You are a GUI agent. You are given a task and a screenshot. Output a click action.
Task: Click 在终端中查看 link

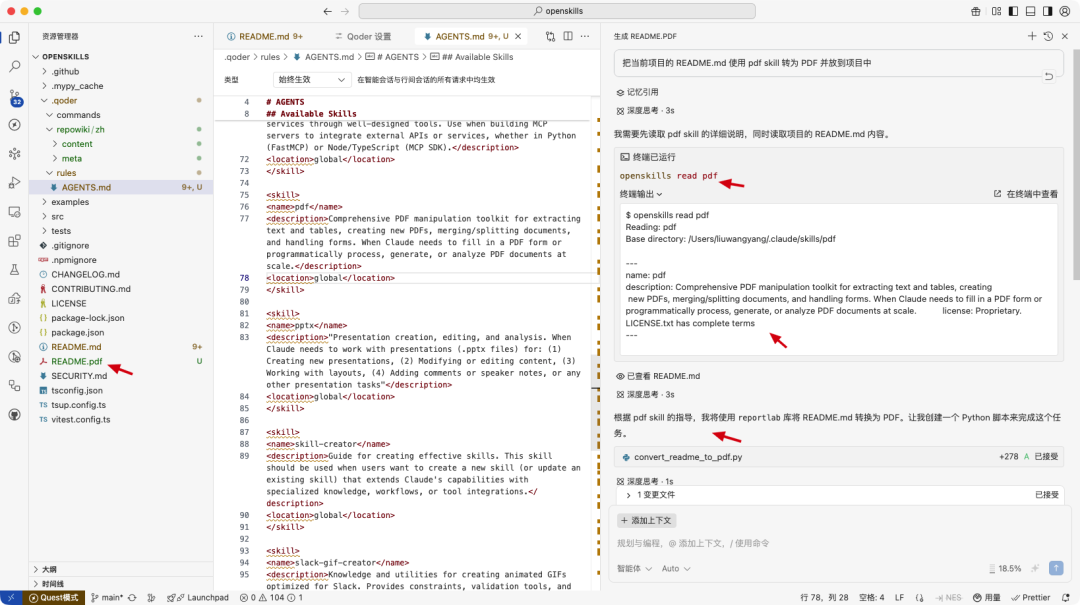coord(1025,194)
